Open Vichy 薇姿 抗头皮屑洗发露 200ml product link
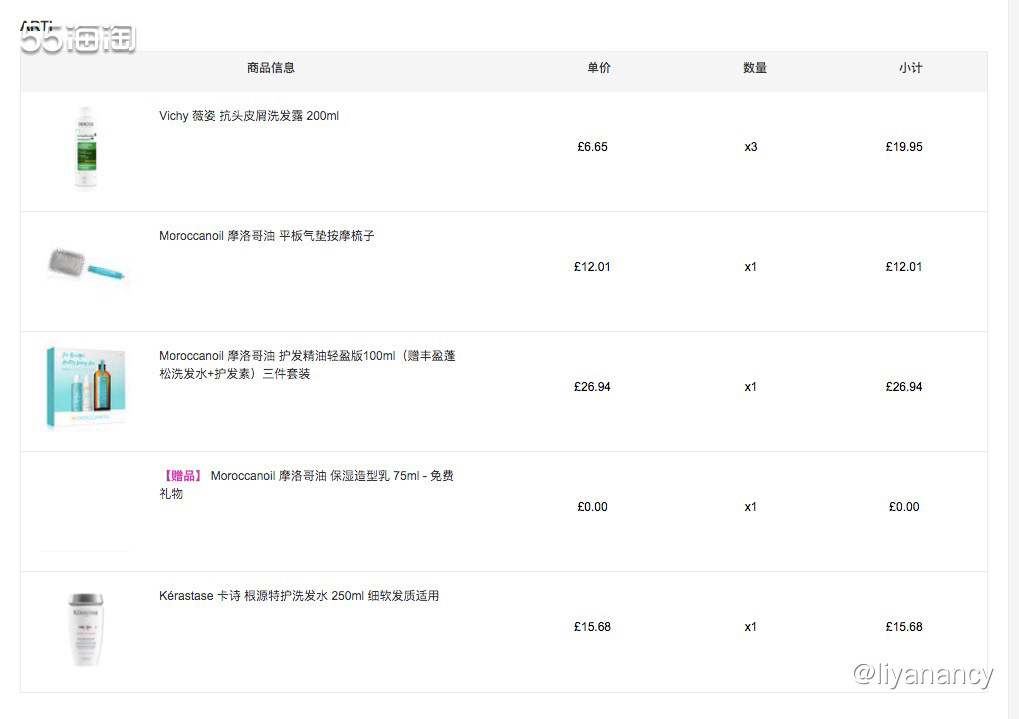Viewport: 1019px width, 719px height. (249, 116)
